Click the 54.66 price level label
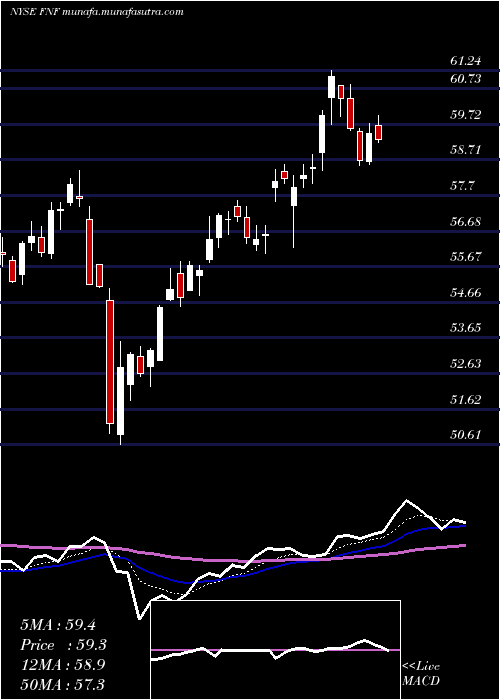This screenshot has width=500, height=700. (x=465, y=293)
